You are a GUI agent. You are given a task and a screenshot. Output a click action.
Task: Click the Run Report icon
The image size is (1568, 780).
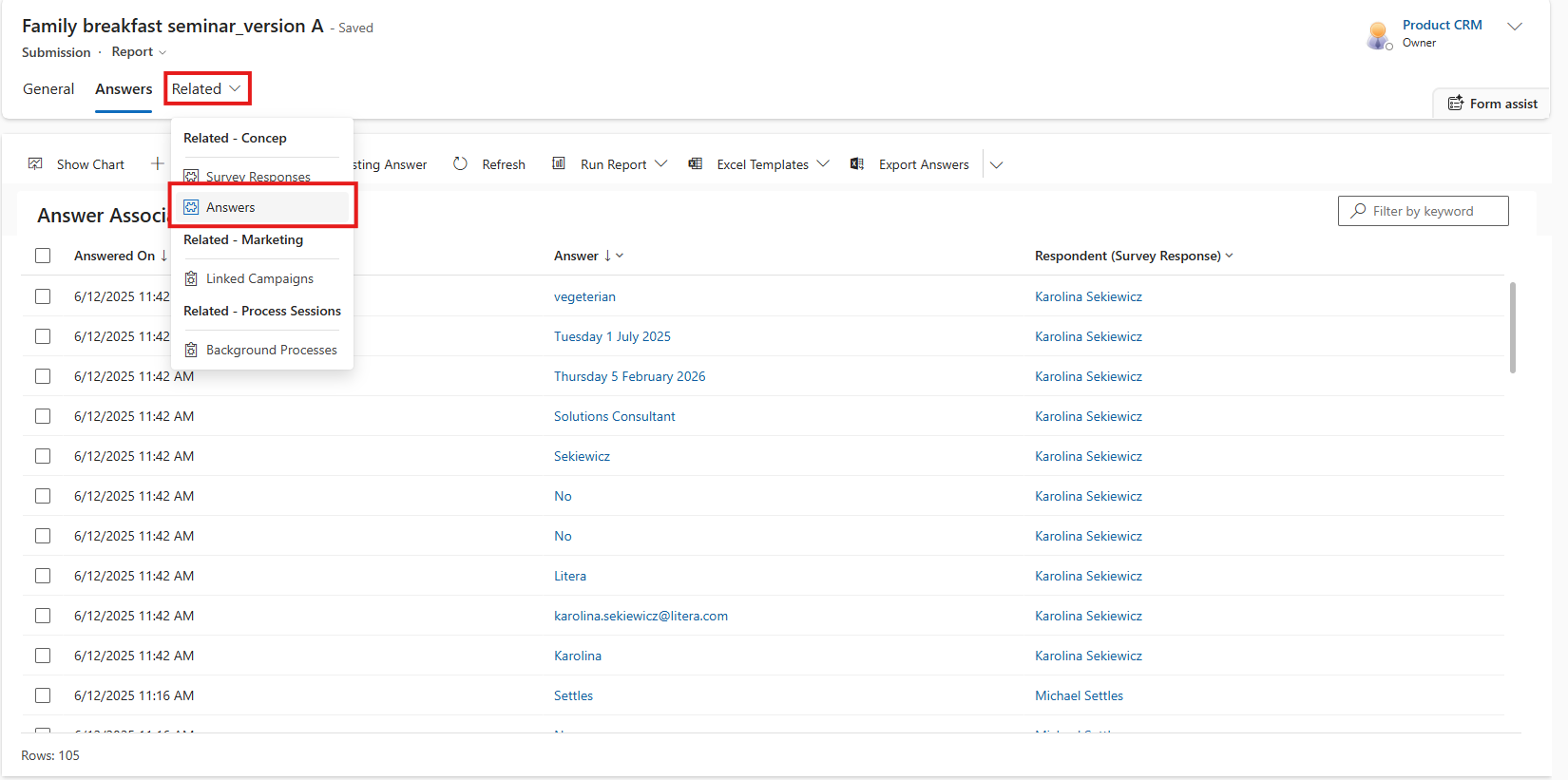pos(559,163)
